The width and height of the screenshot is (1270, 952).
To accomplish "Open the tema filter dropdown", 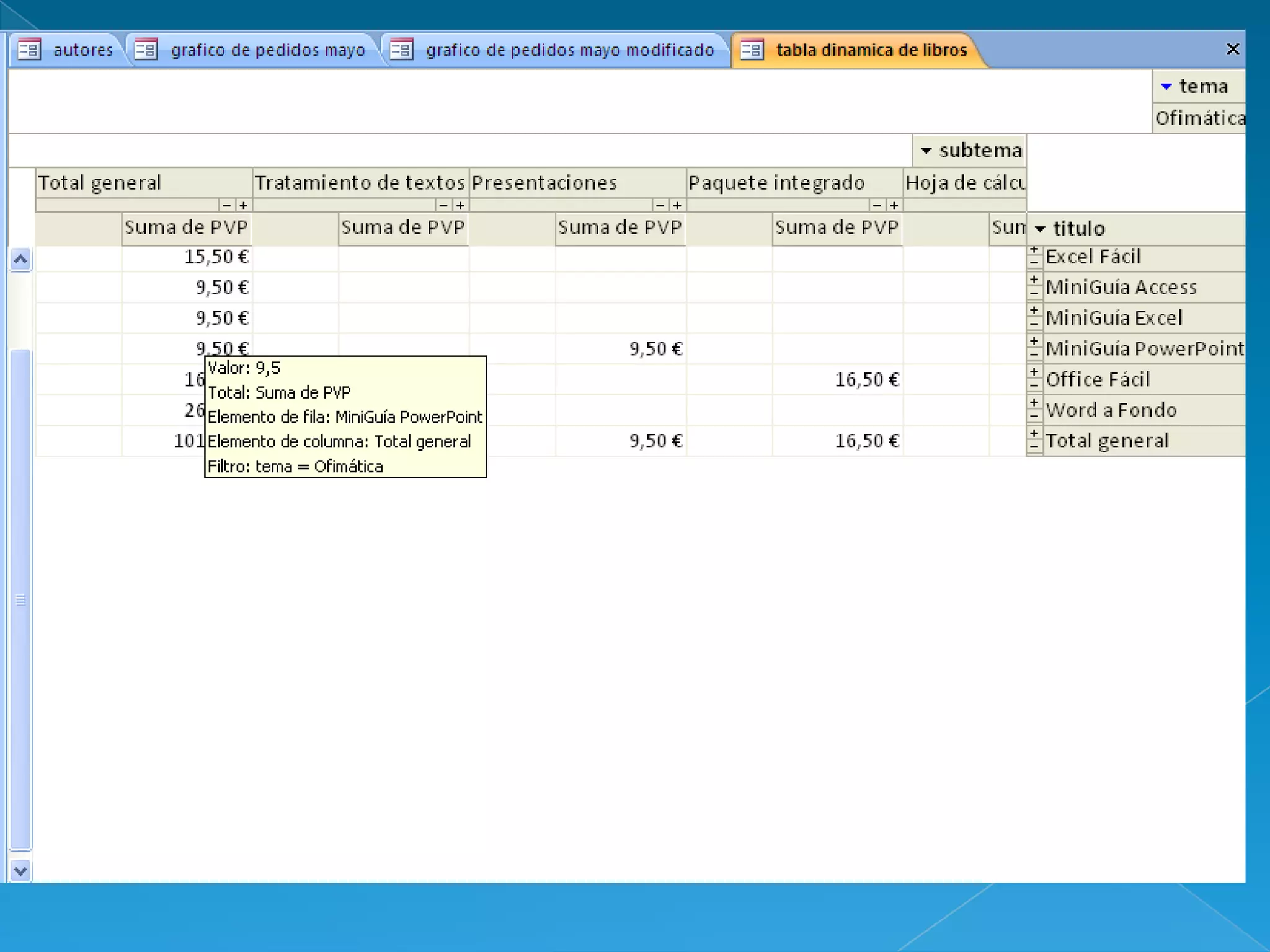I will [1166, 87].
